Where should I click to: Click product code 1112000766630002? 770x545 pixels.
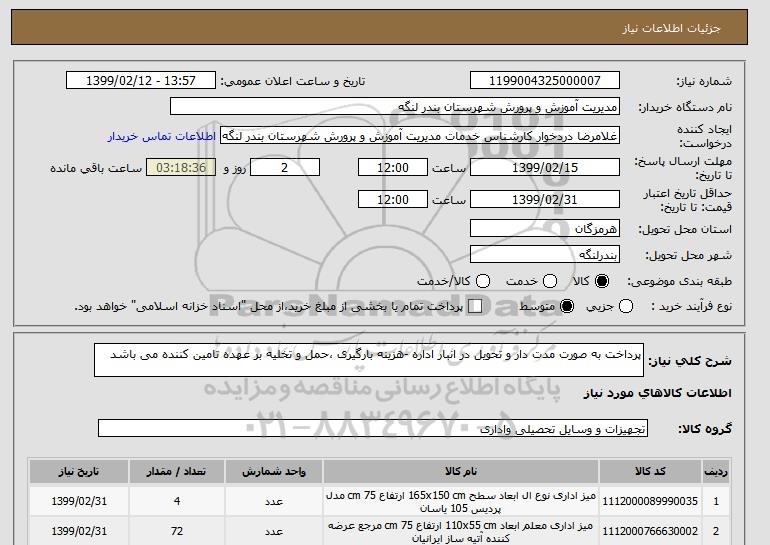tap(650, 531)
